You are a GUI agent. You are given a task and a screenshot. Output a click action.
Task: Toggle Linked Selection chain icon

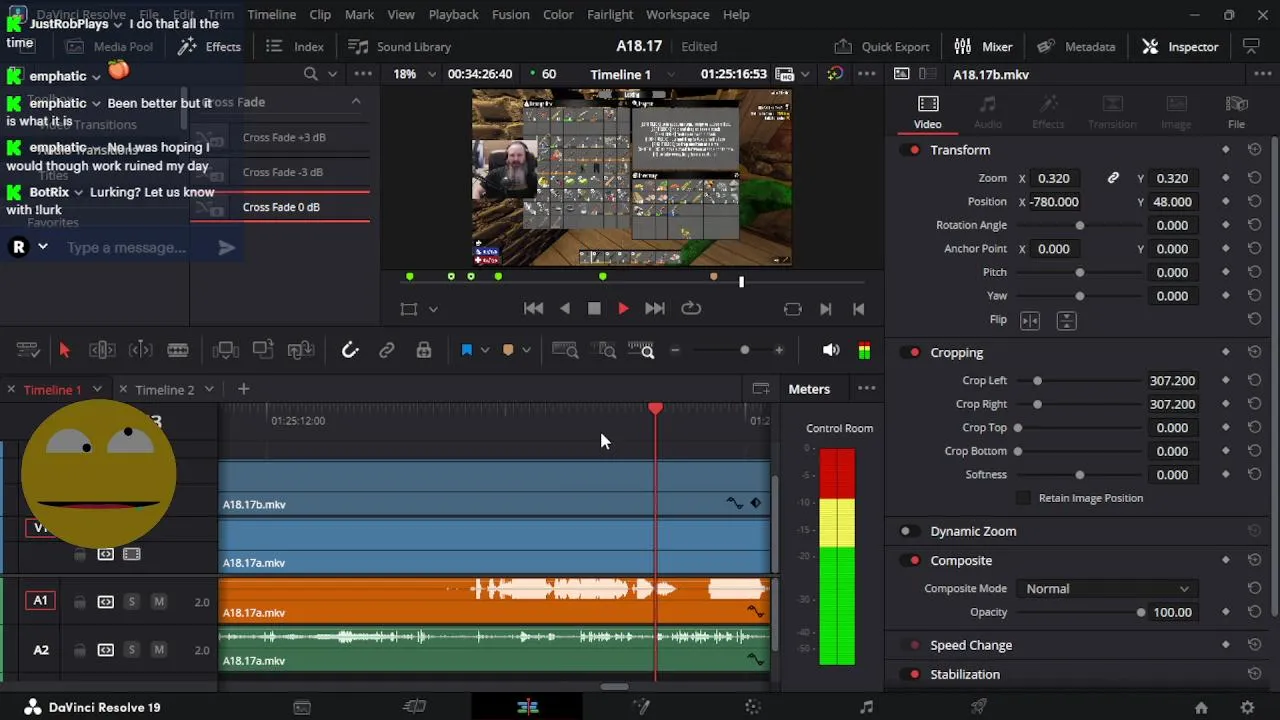coord(387,350)
